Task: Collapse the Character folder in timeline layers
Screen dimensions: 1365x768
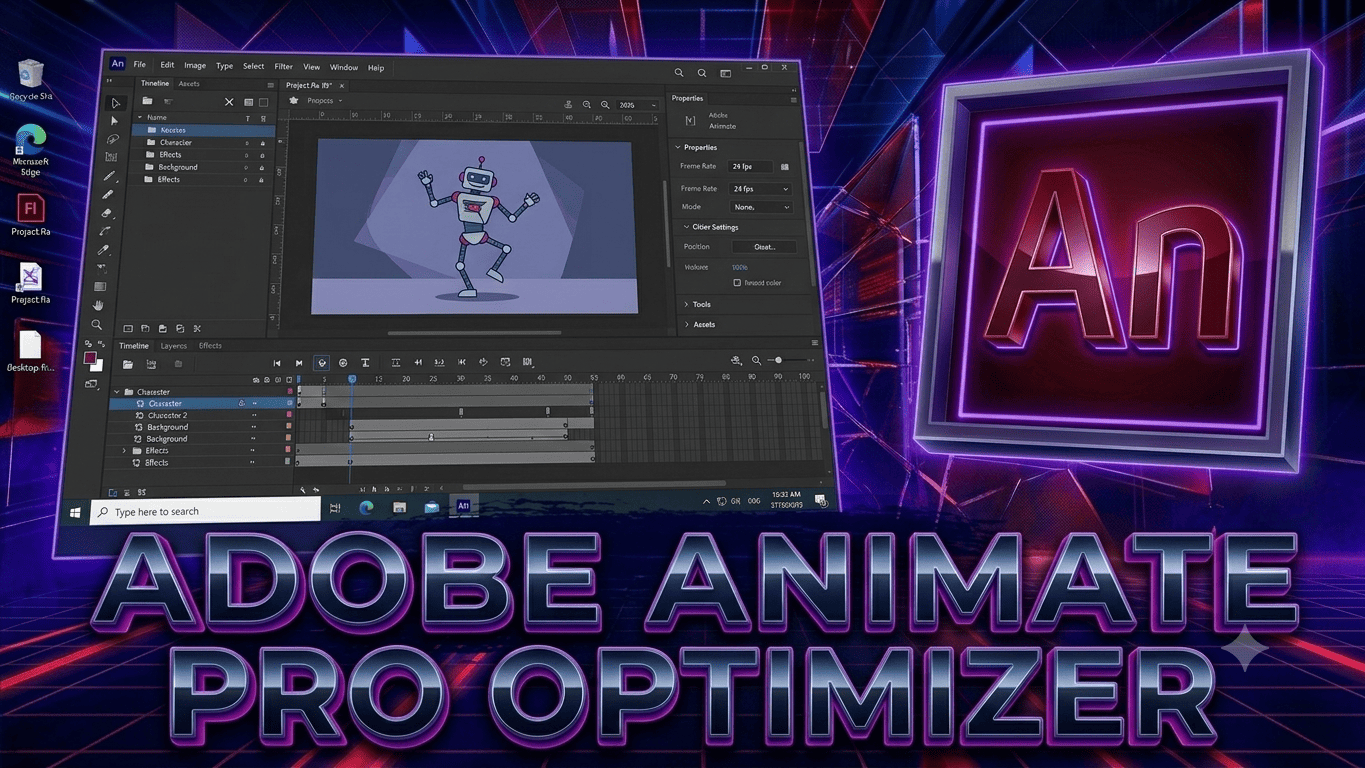Action: [x=116, y=392]
